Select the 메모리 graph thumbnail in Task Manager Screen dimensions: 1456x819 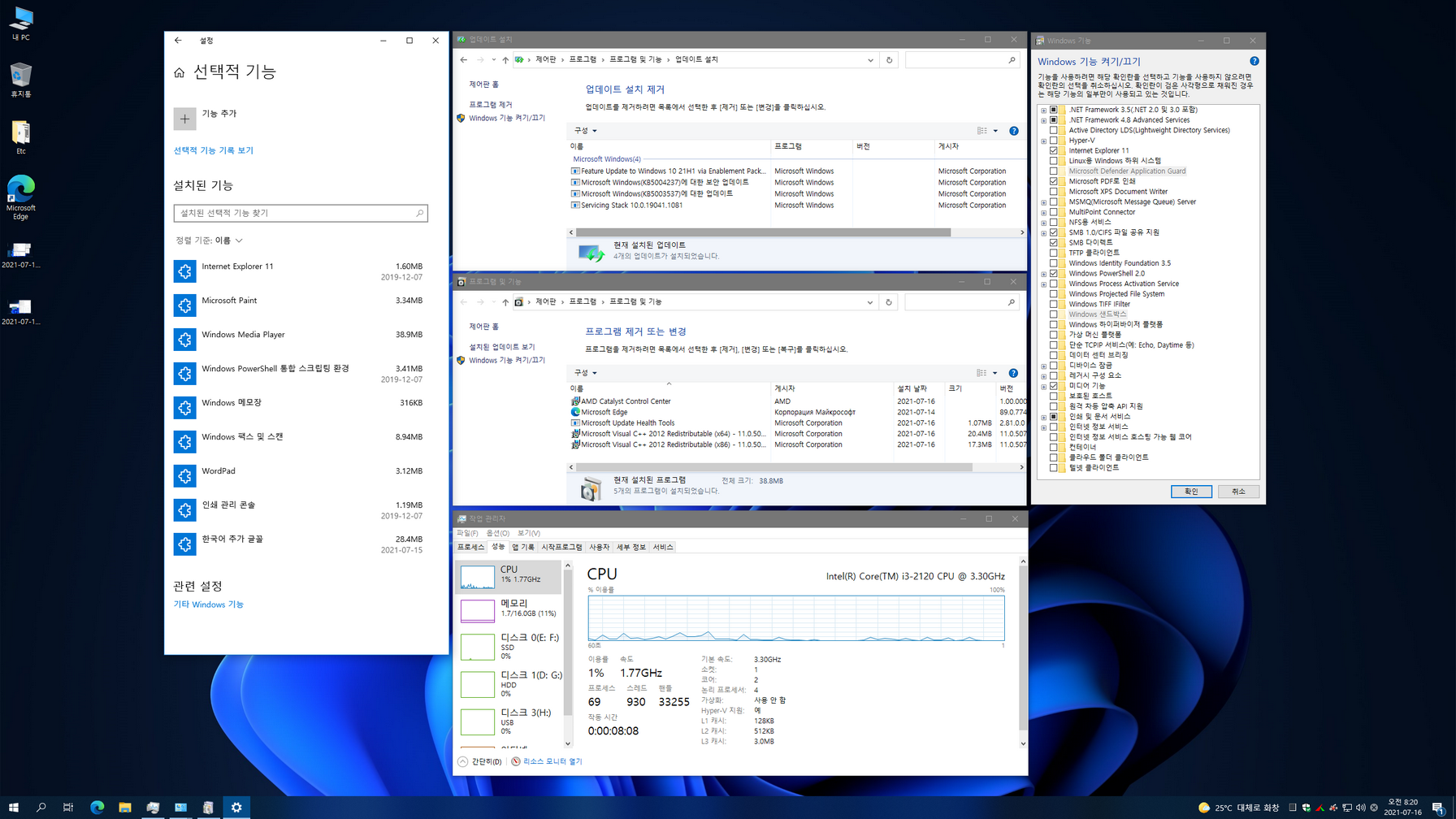(477, 611)
